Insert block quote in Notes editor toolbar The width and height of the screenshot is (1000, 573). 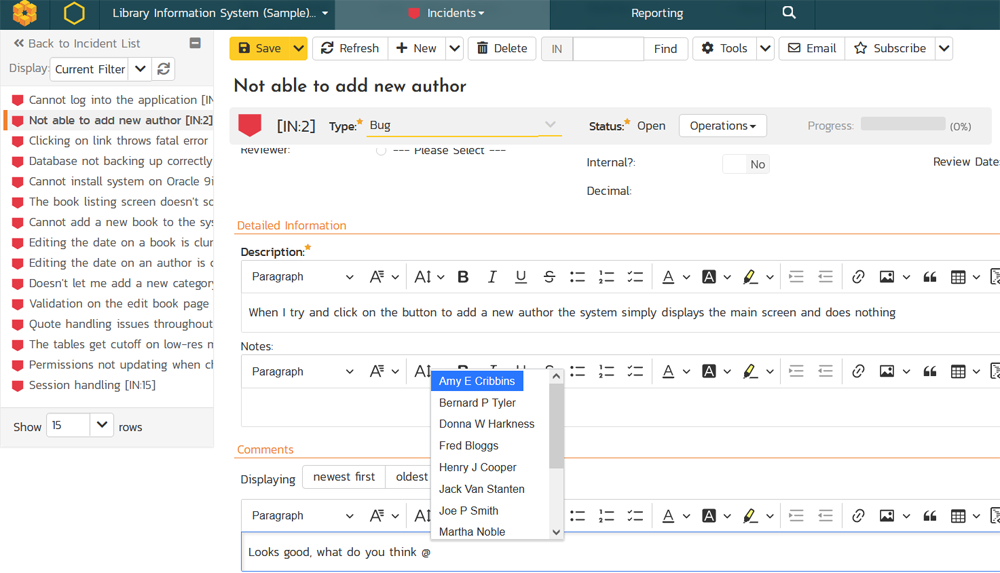point(929,371)
